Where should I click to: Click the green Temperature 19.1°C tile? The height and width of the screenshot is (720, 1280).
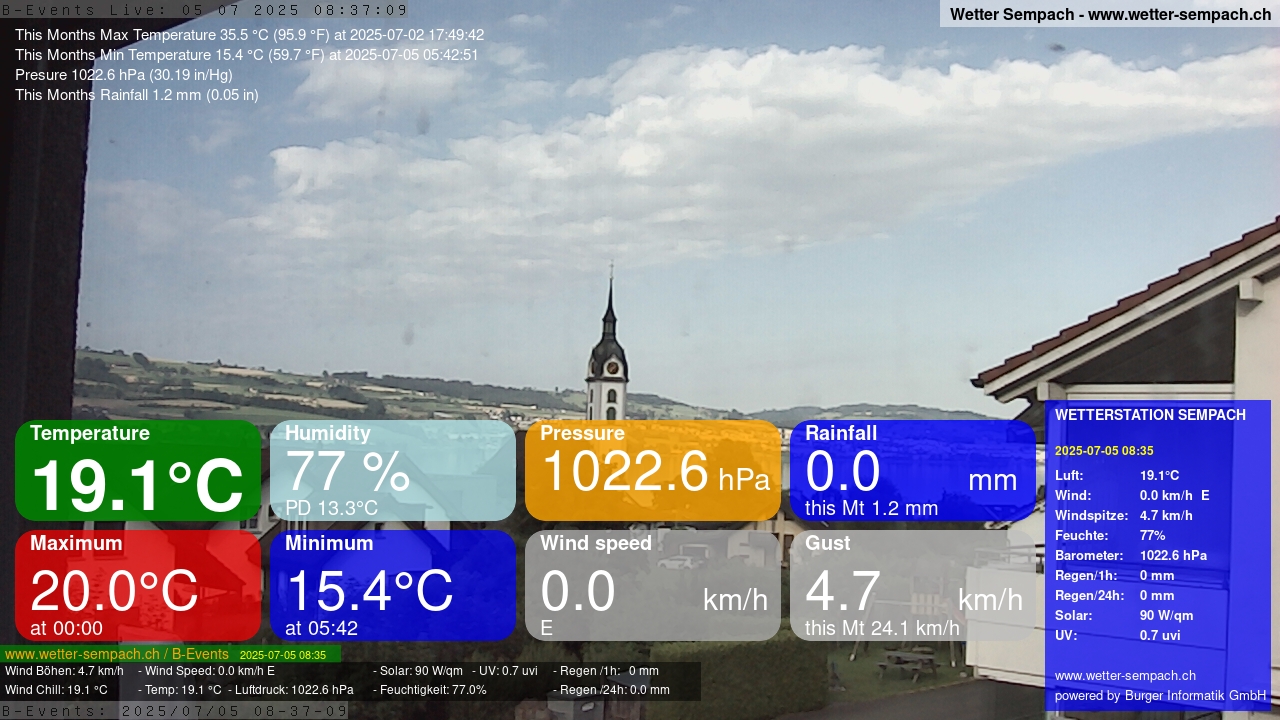pyautogui.click(x=138, y=470)
